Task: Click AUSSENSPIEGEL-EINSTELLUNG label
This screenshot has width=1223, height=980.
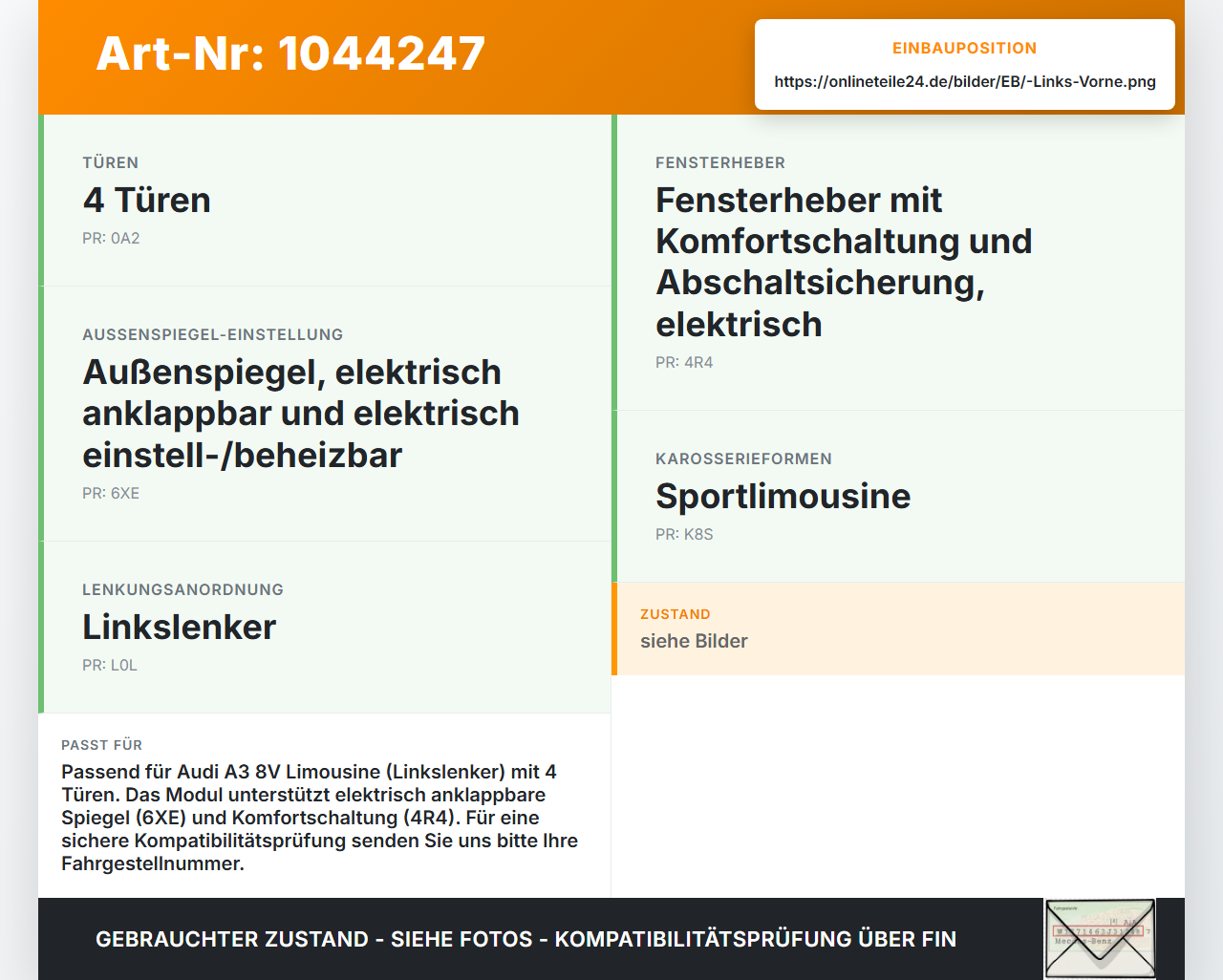Action: click(212, 334)
